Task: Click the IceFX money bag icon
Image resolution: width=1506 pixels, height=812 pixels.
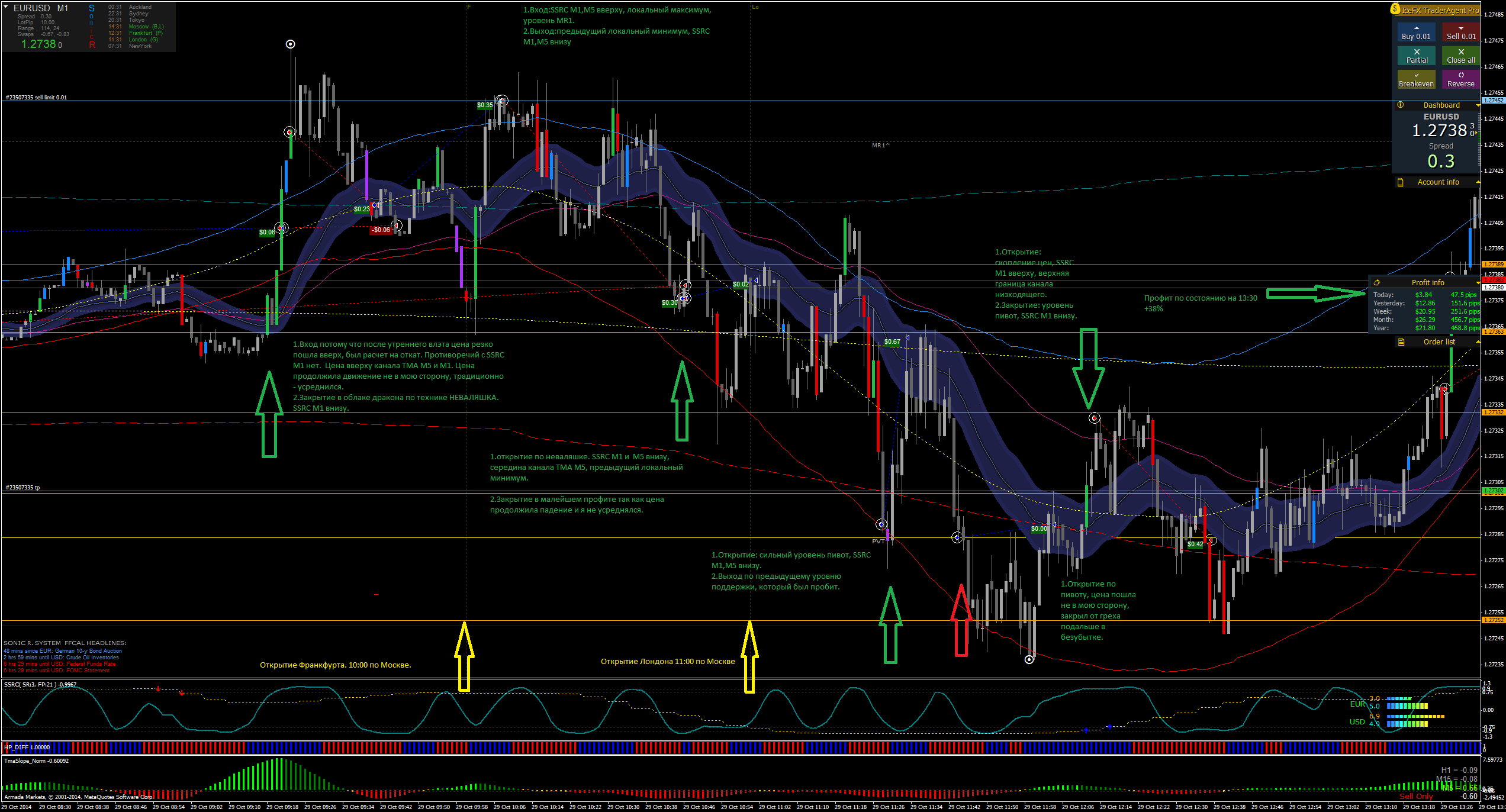Action: [1395, 9]
